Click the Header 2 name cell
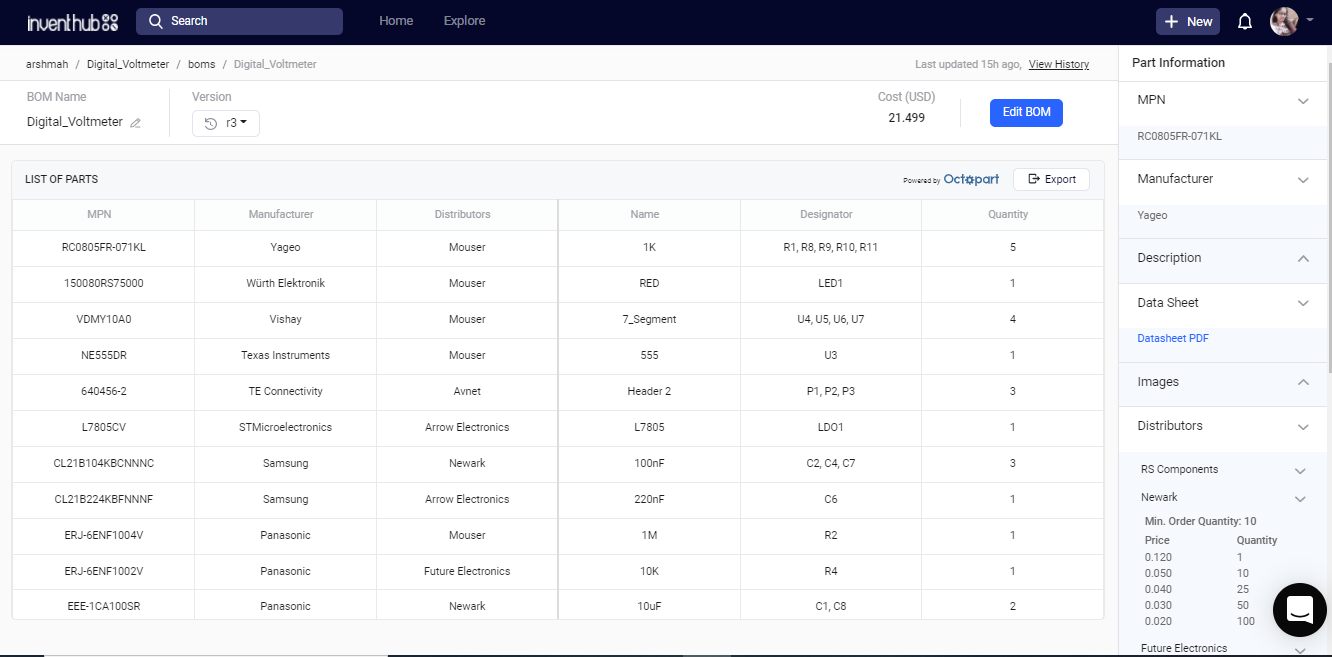 649,391
